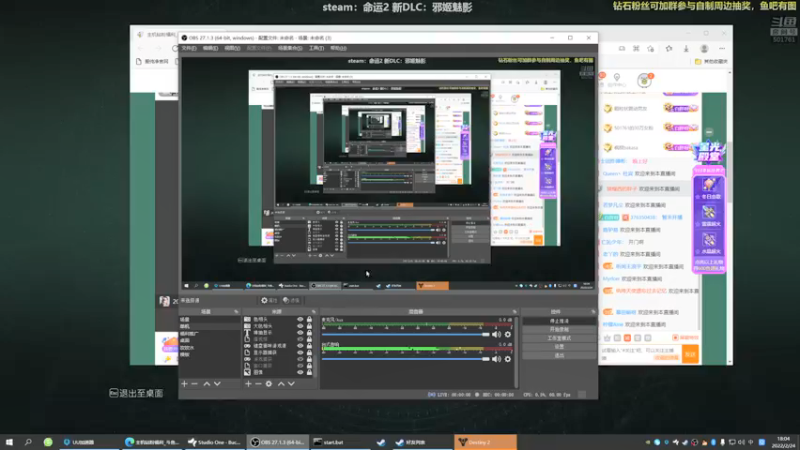This screenshot has height=450, width=800.
Task: Click orange 发送 send button in chat
Action: 690,354
